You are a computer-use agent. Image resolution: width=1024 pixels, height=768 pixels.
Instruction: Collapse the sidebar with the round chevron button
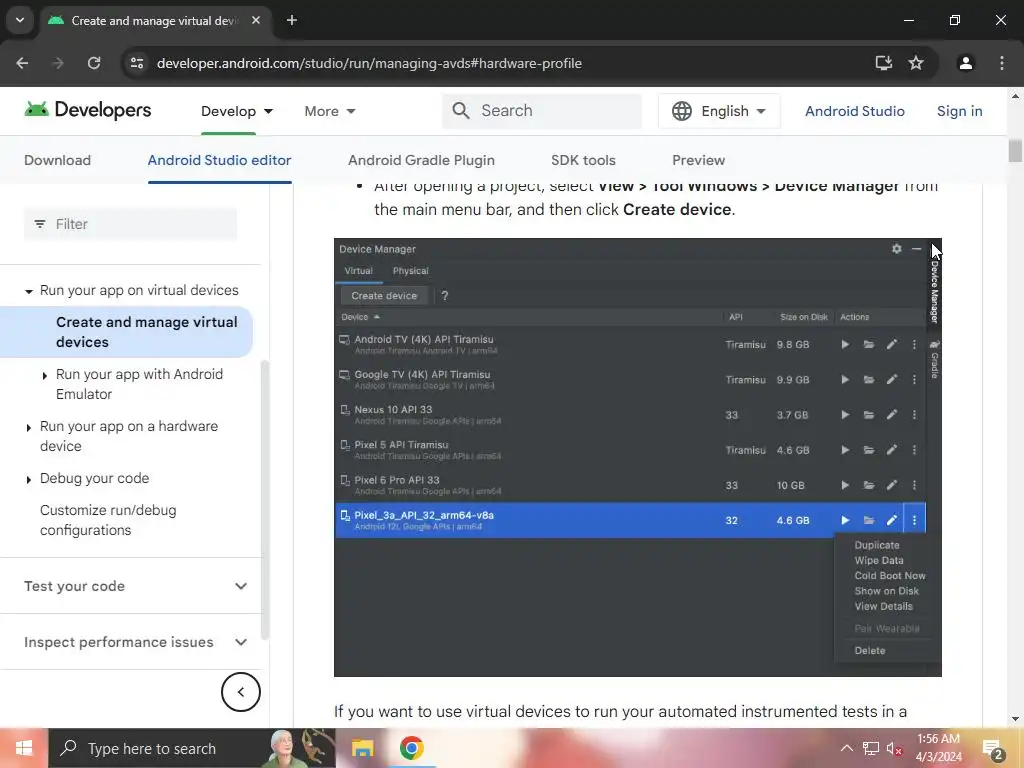point(240,692)
